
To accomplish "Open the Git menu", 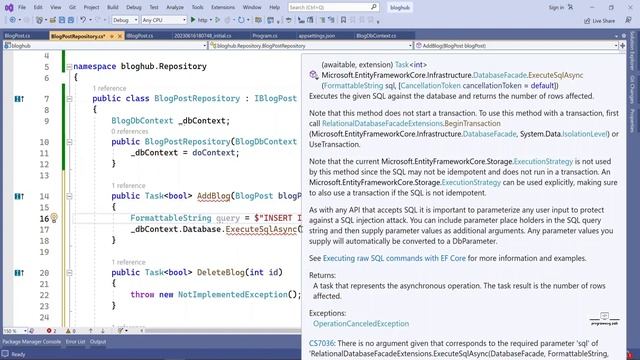I will coord(72,7).
